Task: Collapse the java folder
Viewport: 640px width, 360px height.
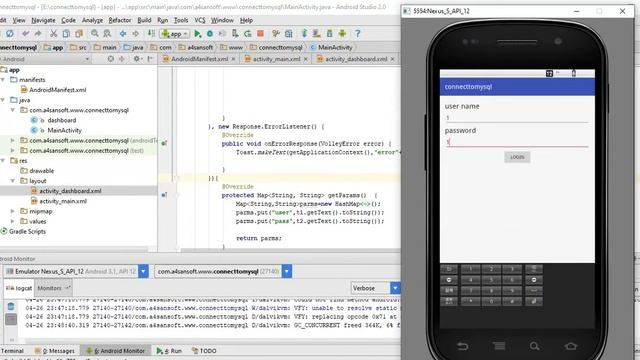Action: [x=3, y=100]
